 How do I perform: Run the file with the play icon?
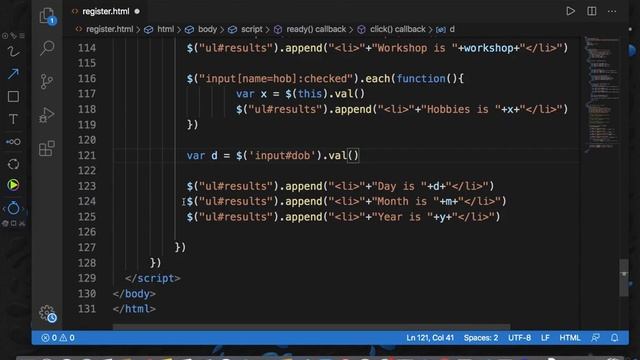(570, 11)
